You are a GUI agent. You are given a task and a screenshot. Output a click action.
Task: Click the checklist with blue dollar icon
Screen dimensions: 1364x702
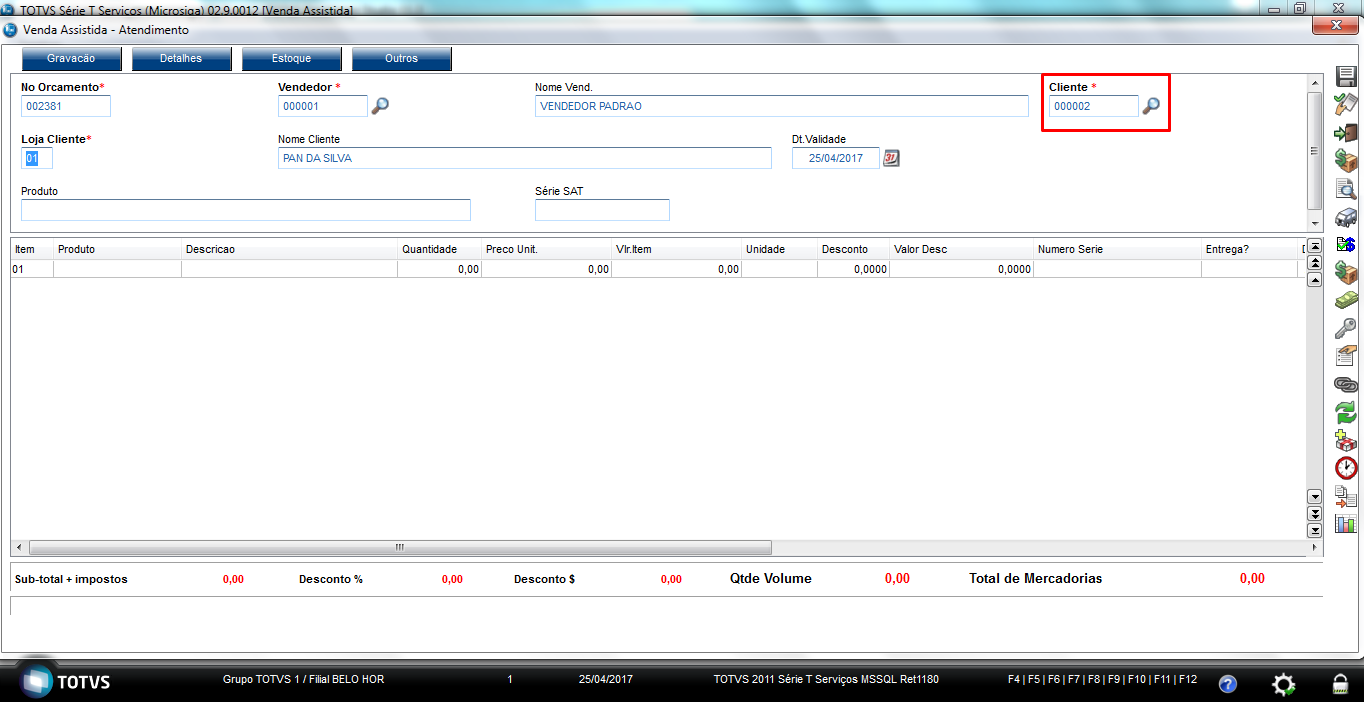pos(1346,244)
